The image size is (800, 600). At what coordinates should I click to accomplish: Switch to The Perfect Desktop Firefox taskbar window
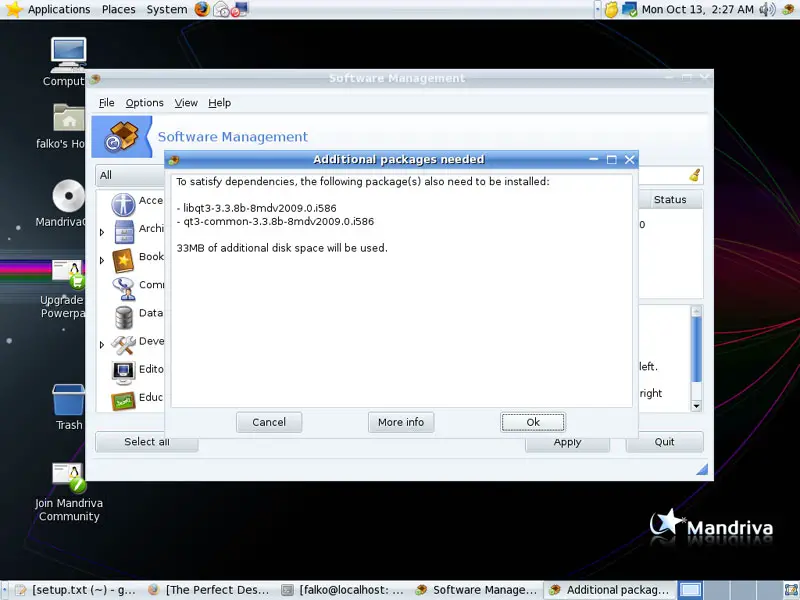point(209,590)
